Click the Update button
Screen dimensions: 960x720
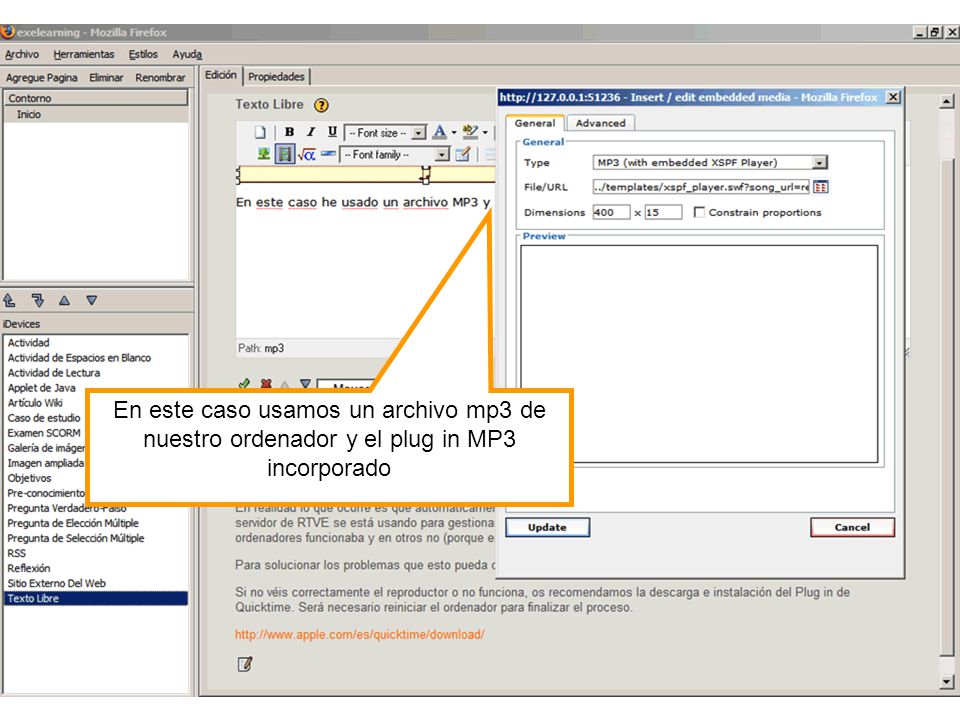pos(547,528)
